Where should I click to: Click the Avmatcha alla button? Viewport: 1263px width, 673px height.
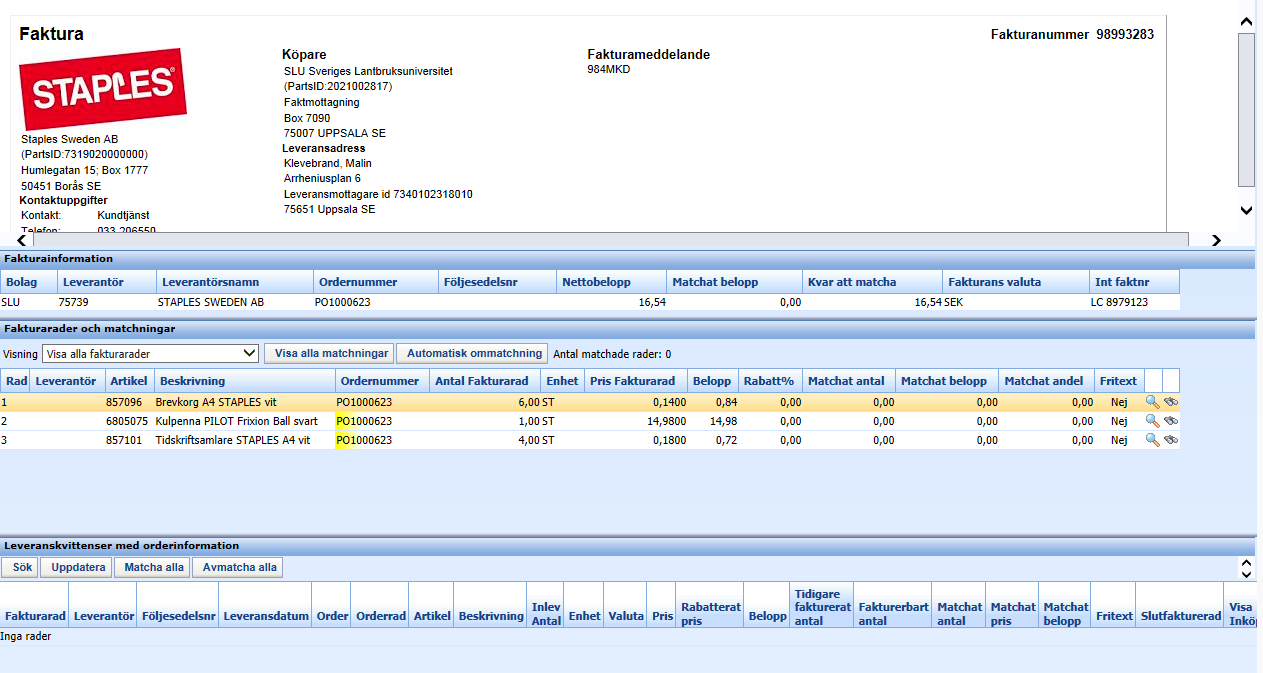[238, 567]
